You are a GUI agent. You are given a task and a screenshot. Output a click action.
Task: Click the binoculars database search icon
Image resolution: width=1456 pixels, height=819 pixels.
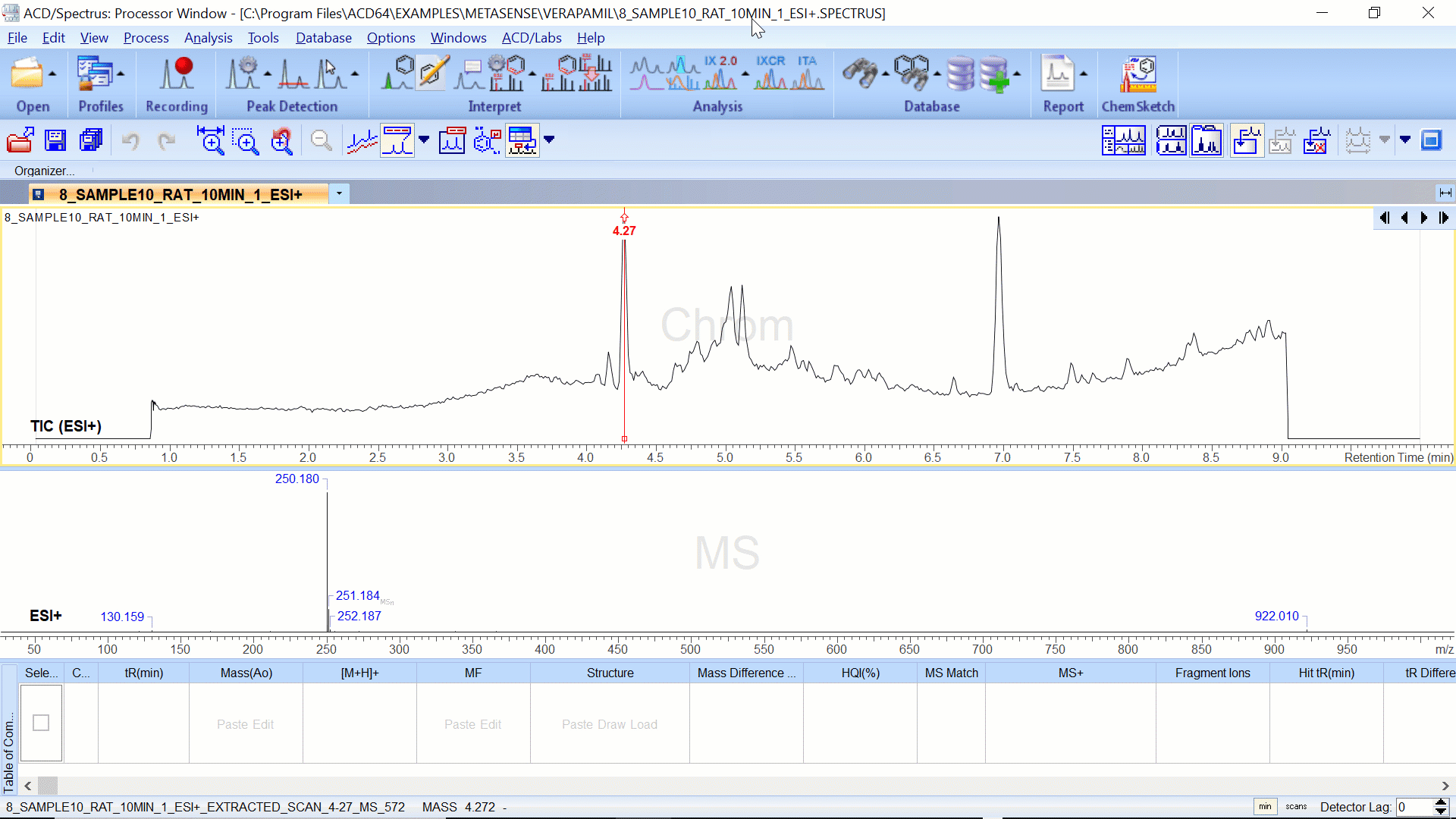tap(860, 74)
